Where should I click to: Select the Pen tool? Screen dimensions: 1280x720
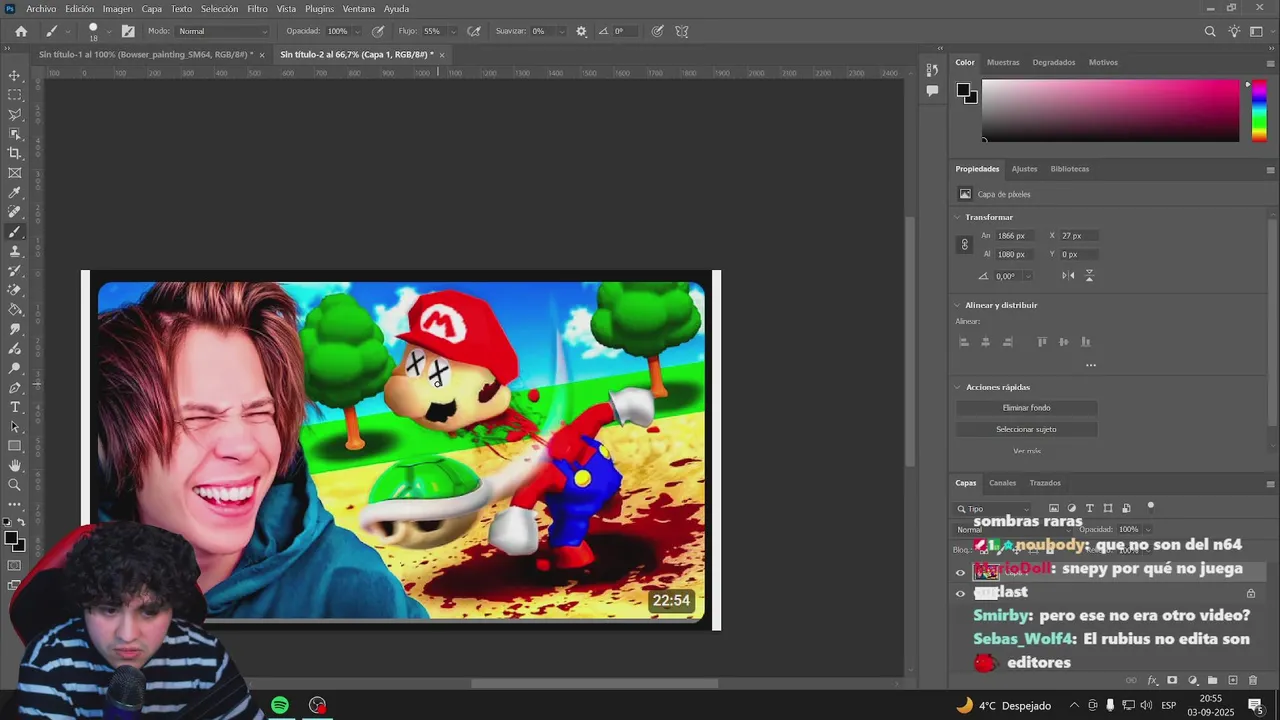(15, 387)
